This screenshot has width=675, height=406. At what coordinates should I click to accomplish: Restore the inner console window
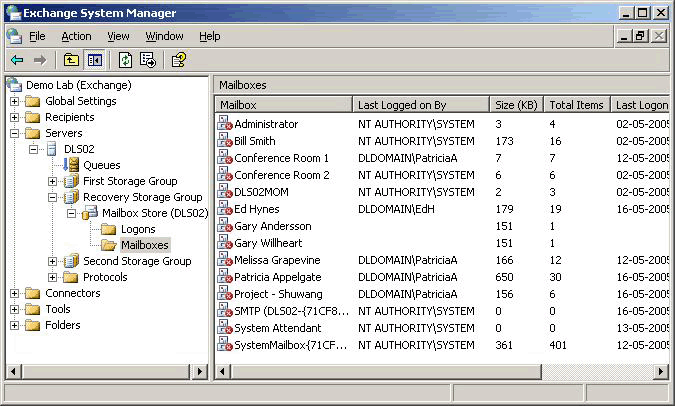(x=640, y=36)
